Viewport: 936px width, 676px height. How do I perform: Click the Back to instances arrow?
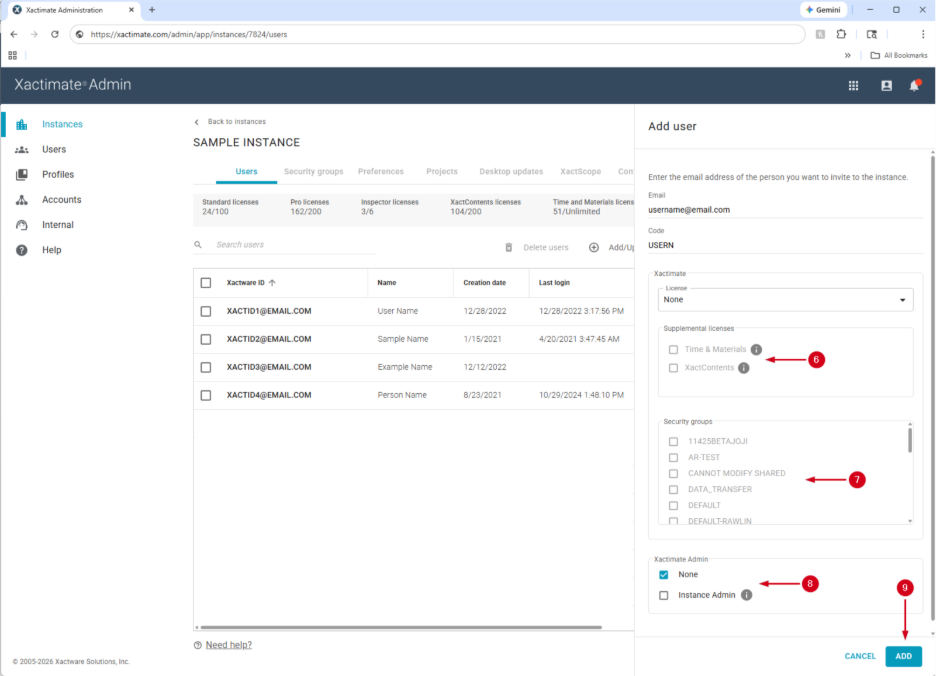197,122
